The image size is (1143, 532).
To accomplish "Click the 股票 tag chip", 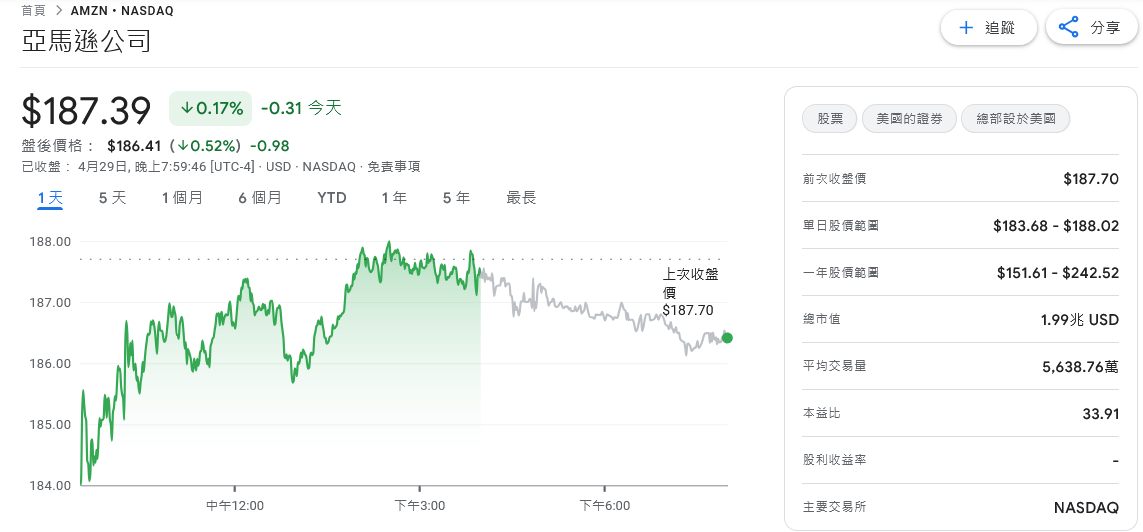I will coord(830,119).
